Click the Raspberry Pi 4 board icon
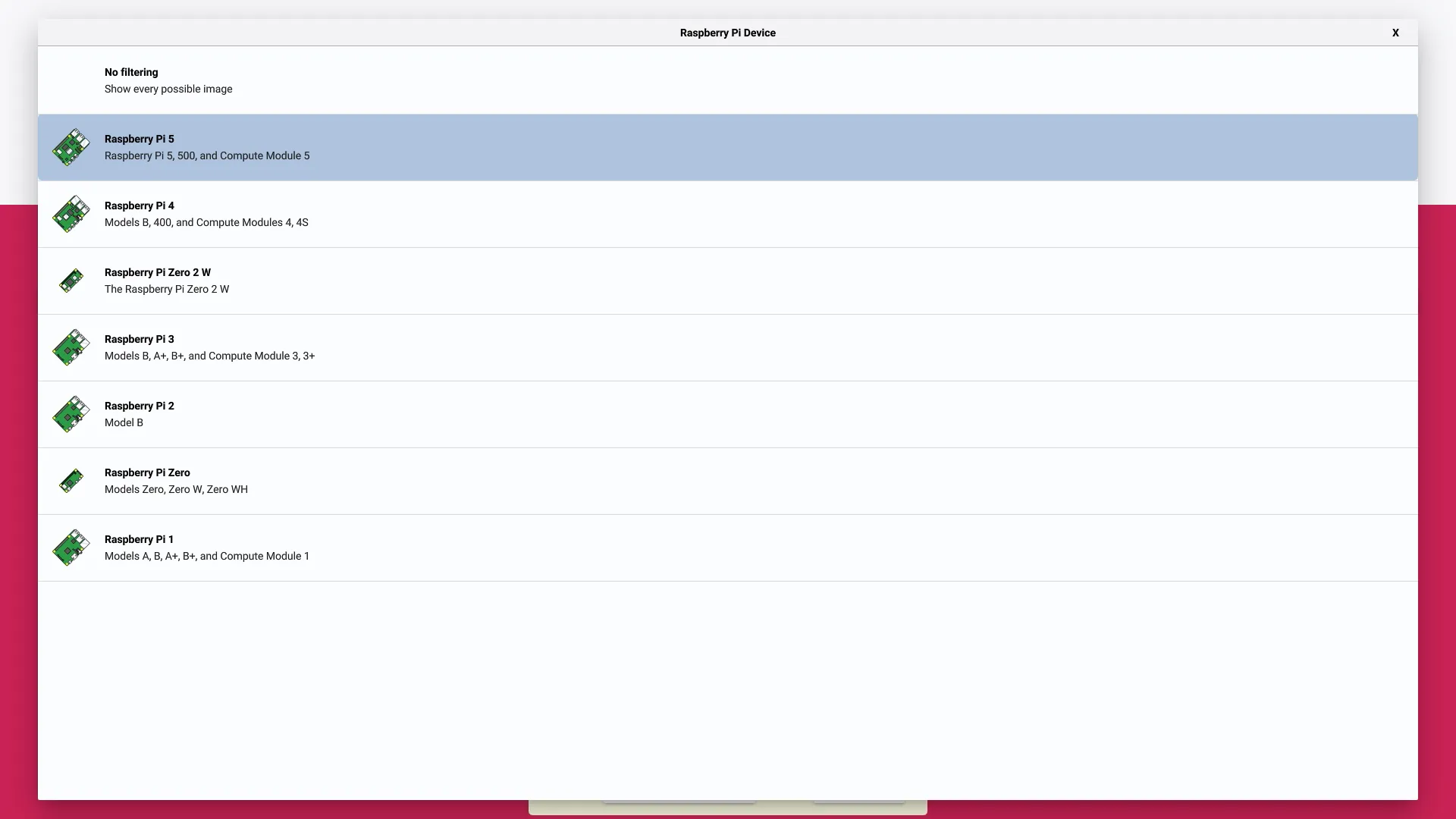This screenshot has height=819, width=1456. pyautogui.click(x=71, y=214)
